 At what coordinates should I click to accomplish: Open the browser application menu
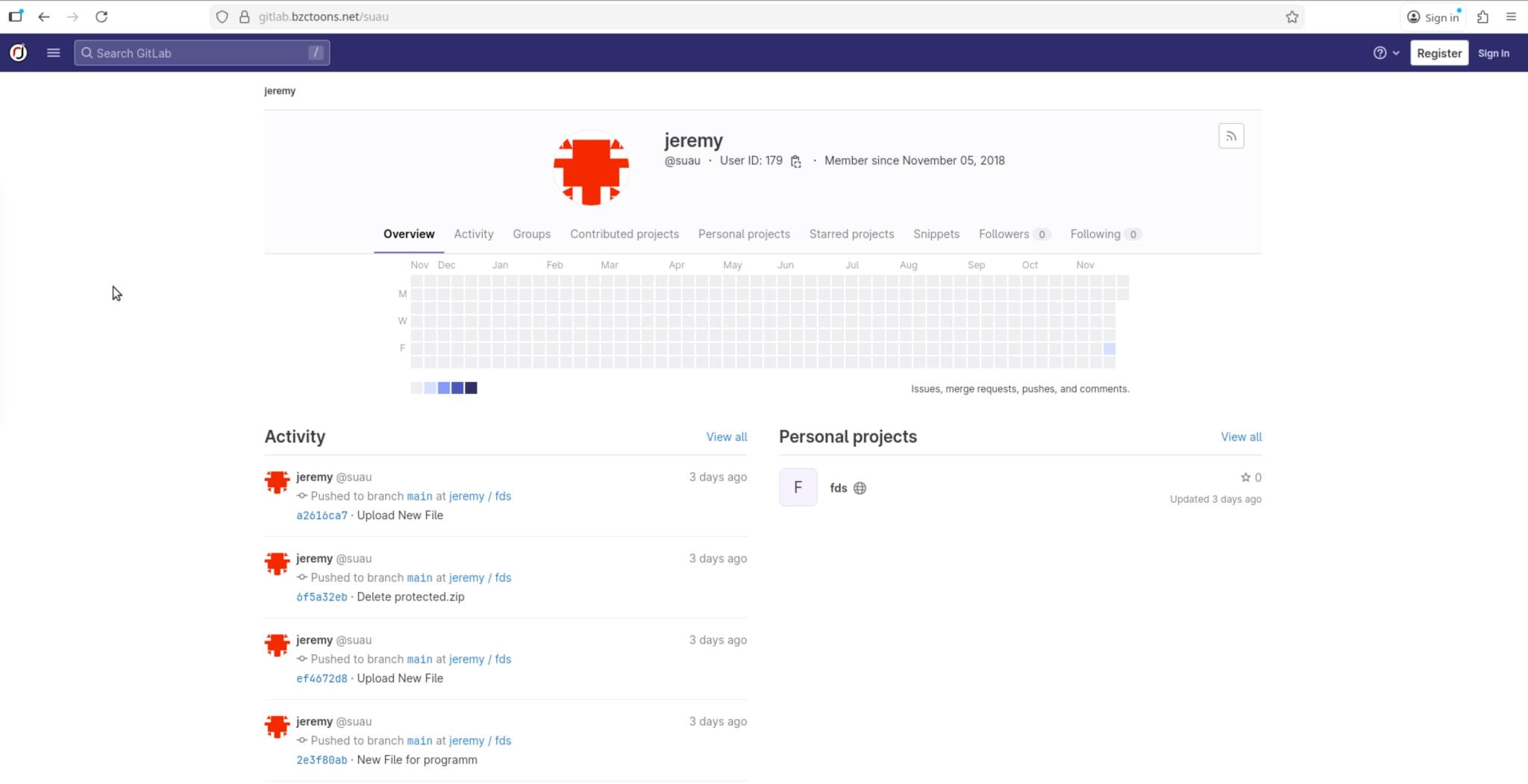[1511, 17]
